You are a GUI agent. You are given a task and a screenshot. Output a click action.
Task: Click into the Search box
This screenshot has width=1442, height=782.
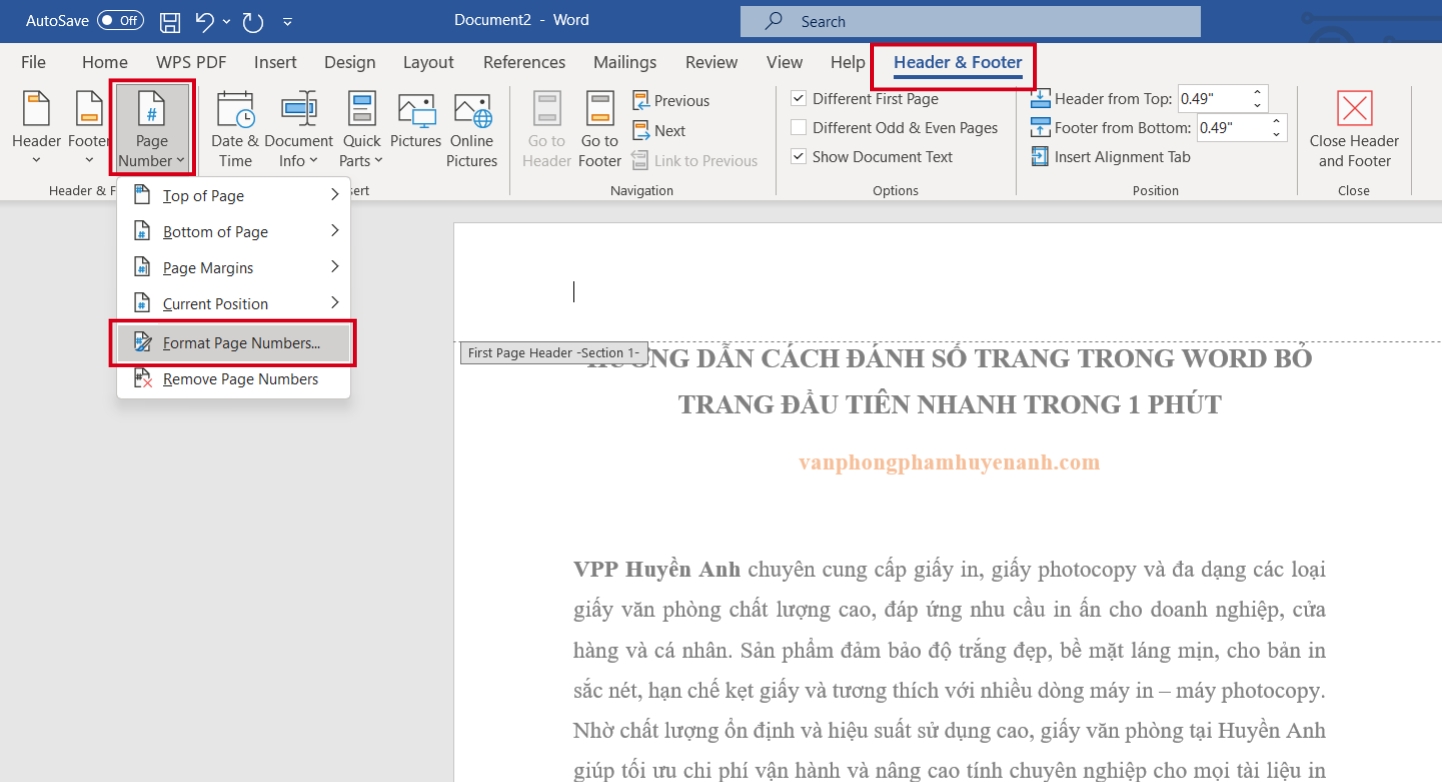(x=970, y=21)
